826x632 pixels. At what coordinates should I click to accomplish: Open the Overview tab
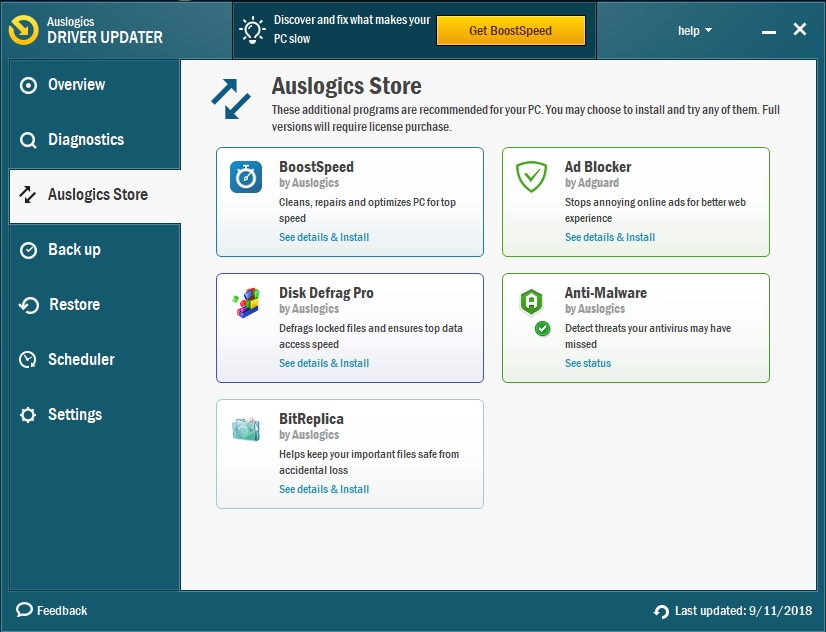pos(76,85)
